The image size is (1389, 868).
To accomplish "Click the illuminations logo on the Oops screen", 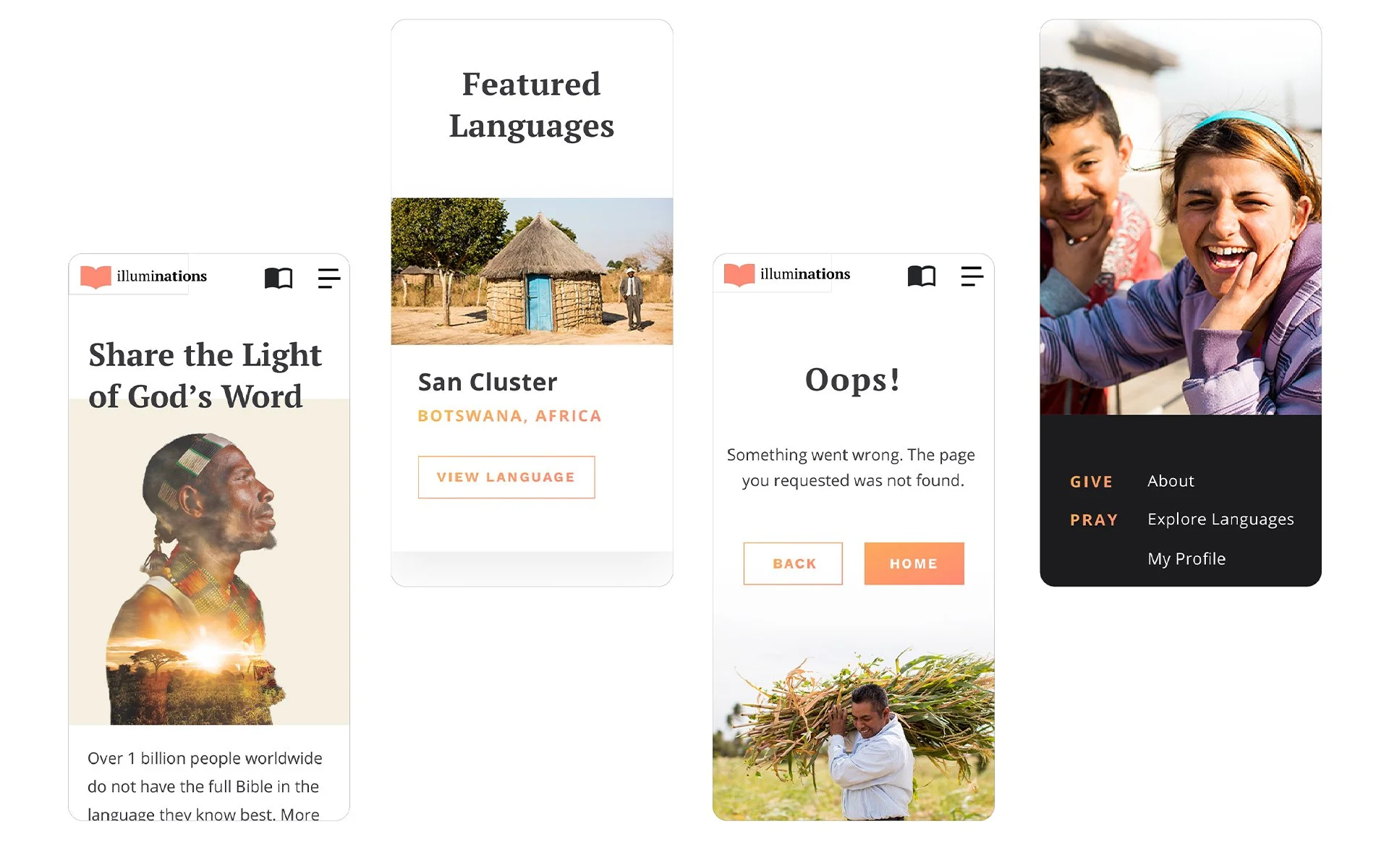I will 787,274.
